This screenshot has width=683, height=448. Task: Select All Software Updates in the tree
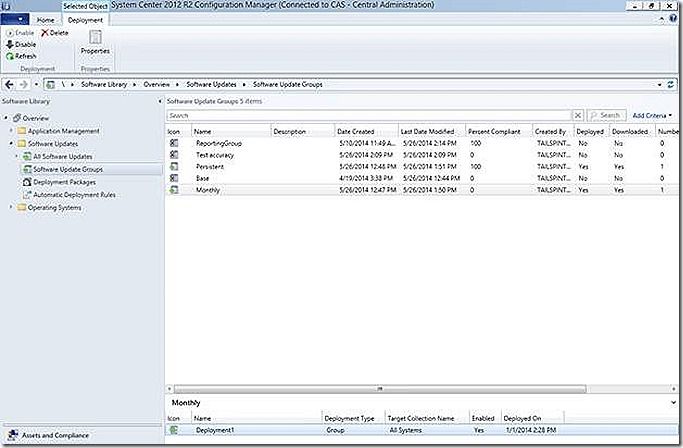63,156
